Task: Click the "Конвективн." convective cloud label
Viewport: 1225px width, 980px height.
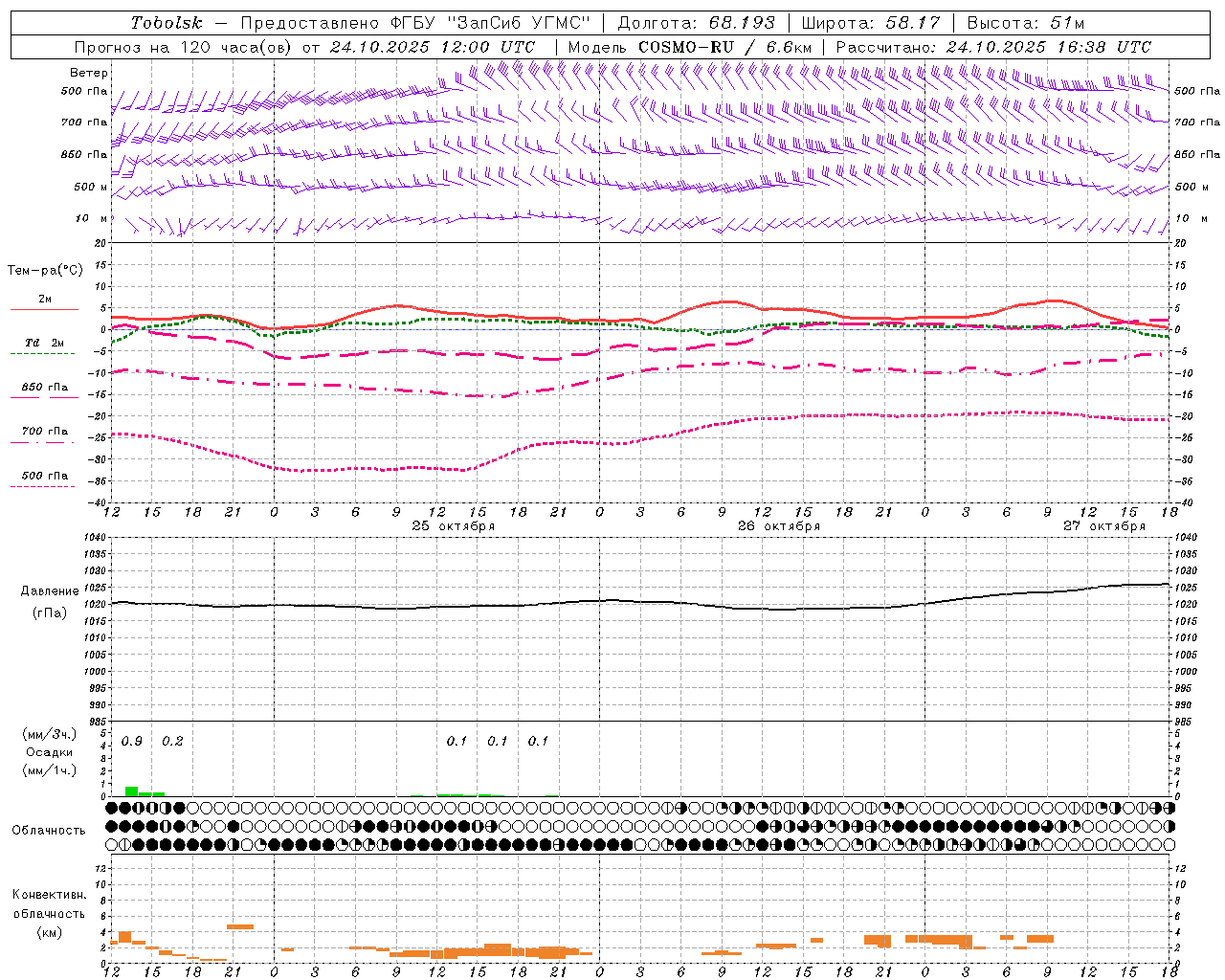Action: tap(49, 895)
